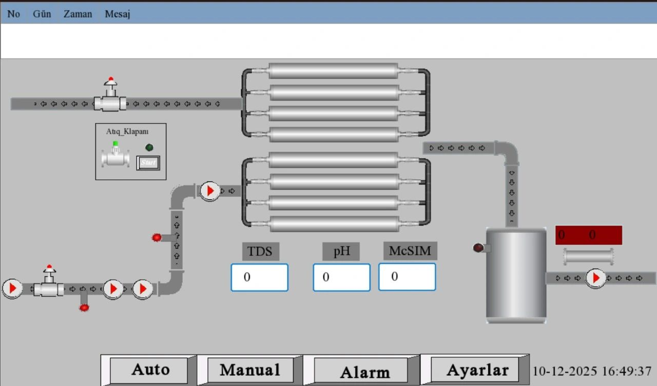Select the bottom membrane tube of the lower bank
Viewport: 657px width, 386px height.
334,224
